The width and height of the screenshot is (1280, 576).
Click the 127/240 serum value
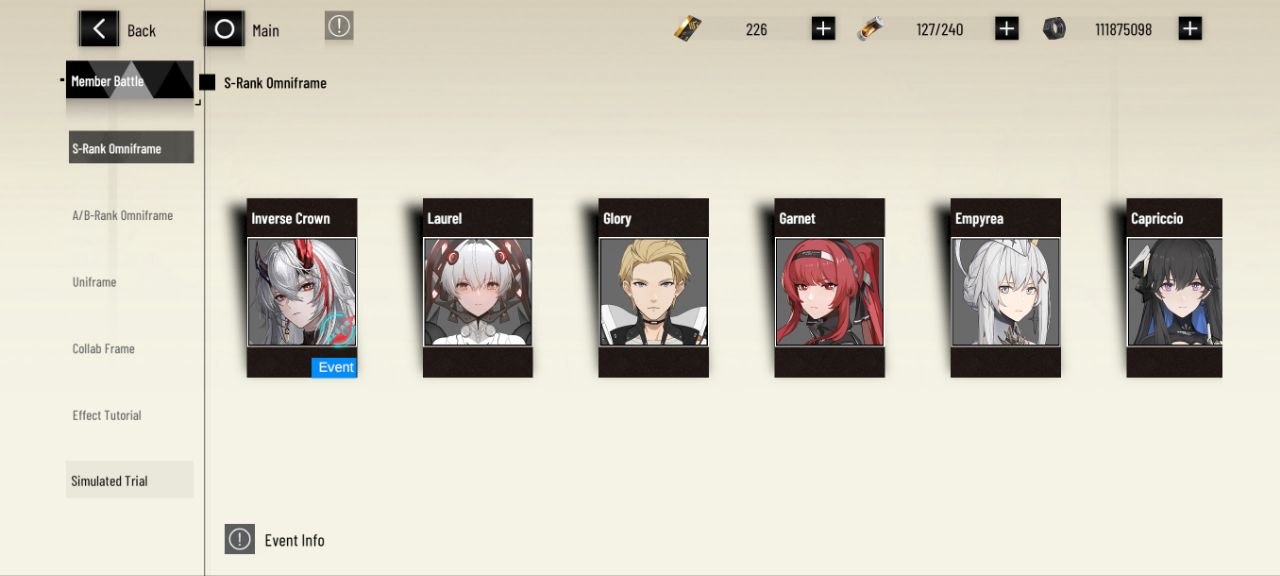(940, 30)
